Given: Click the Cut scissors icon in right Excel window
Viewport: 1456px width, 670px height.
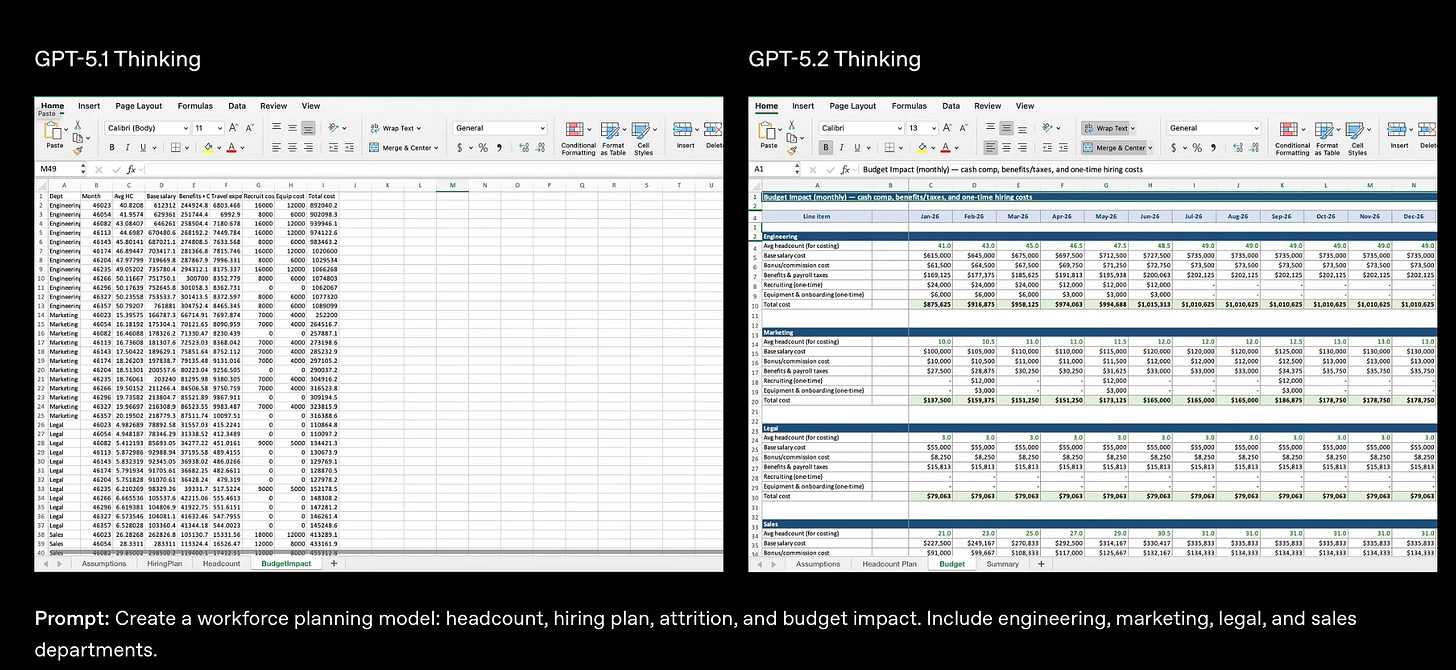Looking at the screenshot, I should tap(791, 125).
